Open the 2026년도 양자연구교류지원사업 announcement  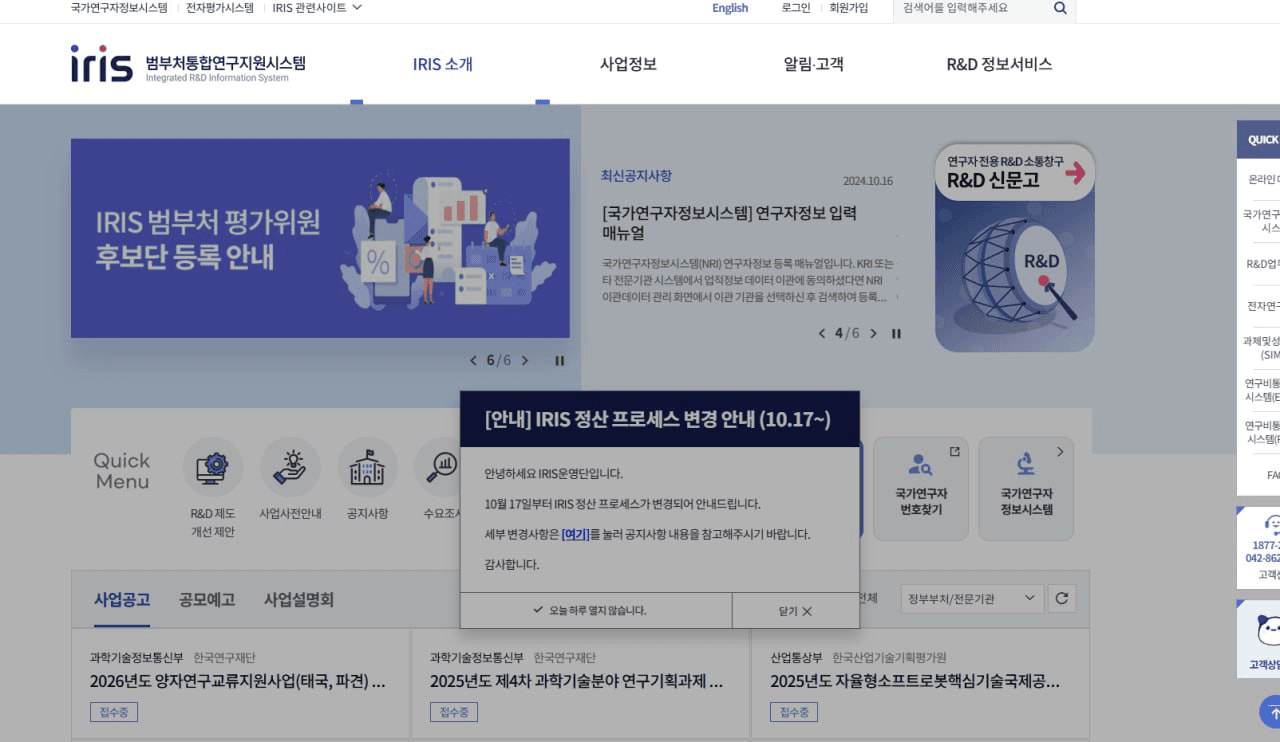238,682
